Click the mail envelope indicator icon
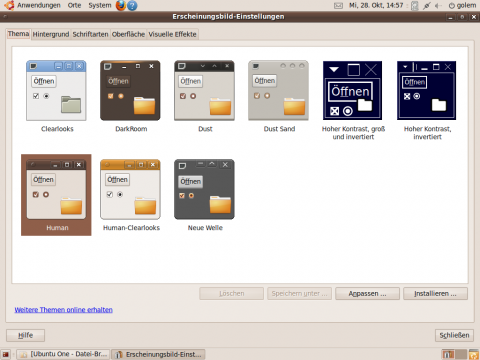 338,6
